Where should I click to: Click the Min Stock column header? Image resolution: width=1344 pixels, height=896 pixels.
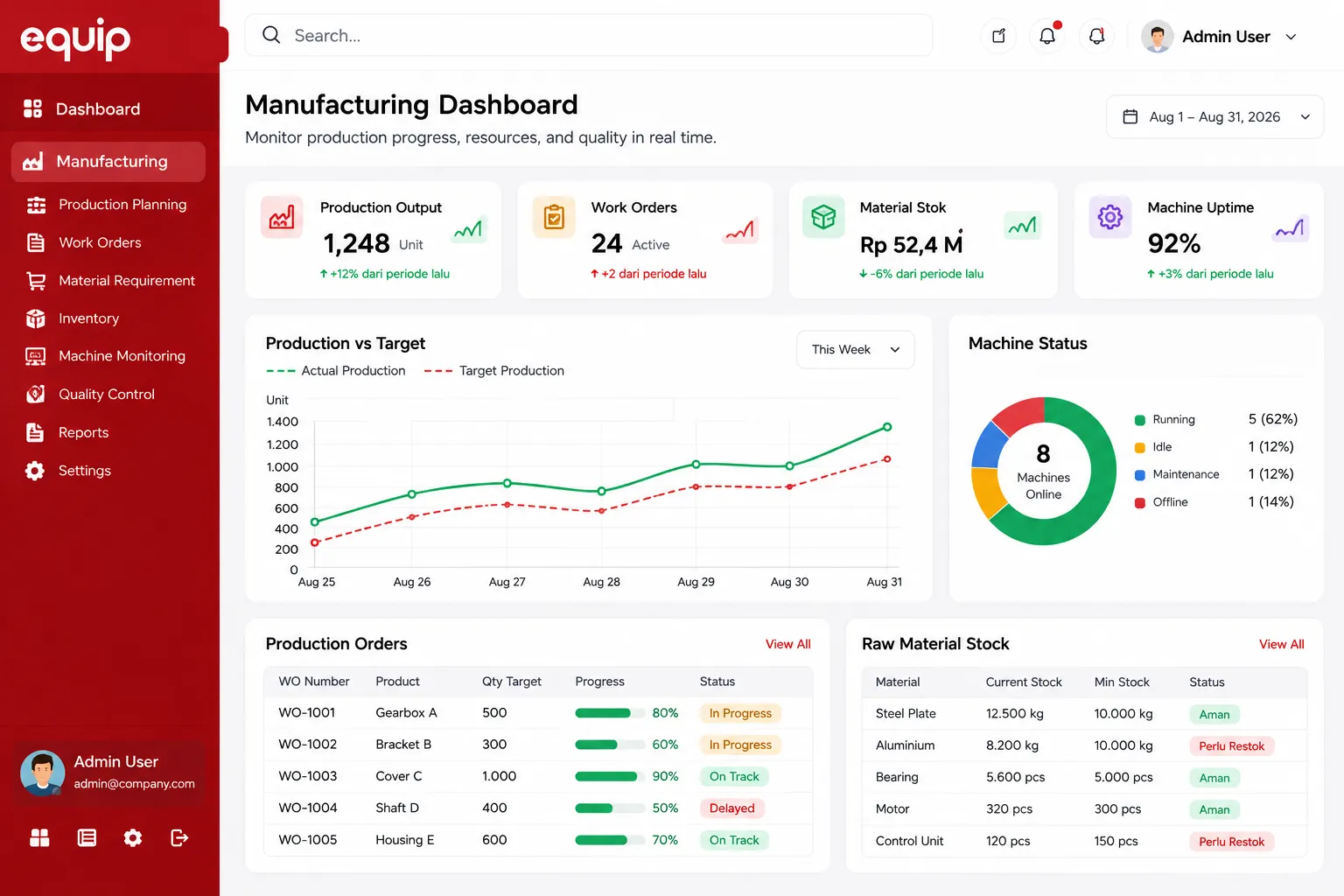pyautogui.click(x=1122, y=682)
